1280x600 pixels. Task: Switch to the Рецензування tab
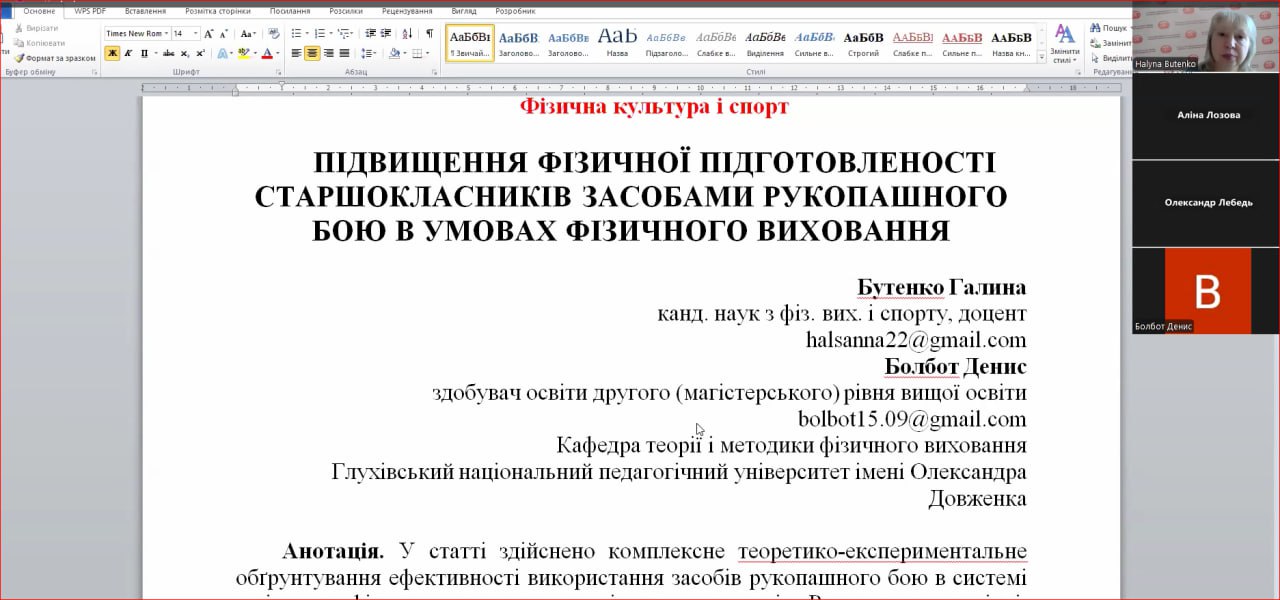407,11
